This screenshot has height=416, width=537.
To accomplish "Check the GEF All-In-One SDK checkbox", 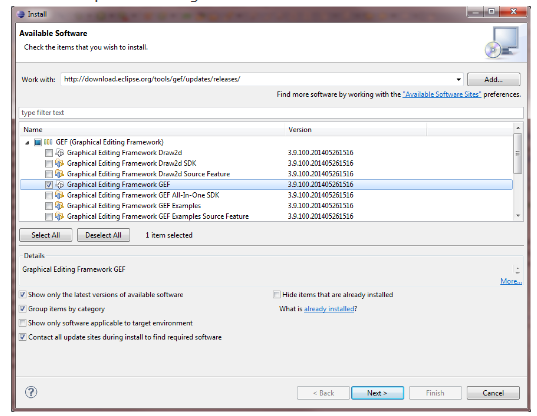I will [49, 196].
